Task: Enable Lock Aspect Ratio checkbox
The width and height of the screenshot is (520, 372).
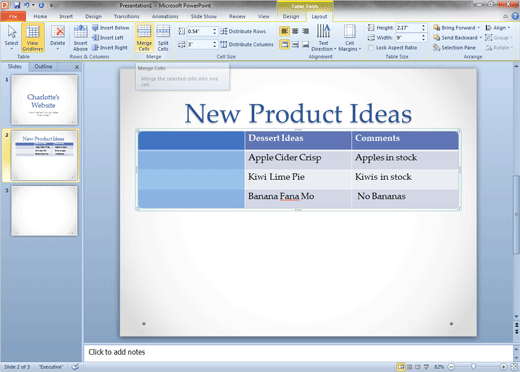Action: click(x=371, y=48)
